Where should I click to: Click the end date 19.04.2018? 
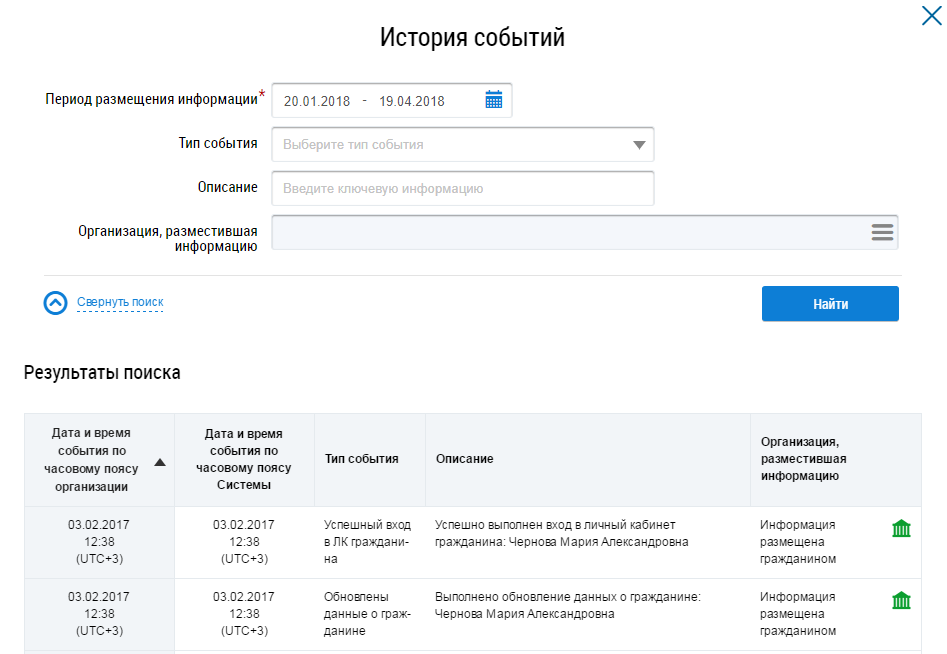411,101
